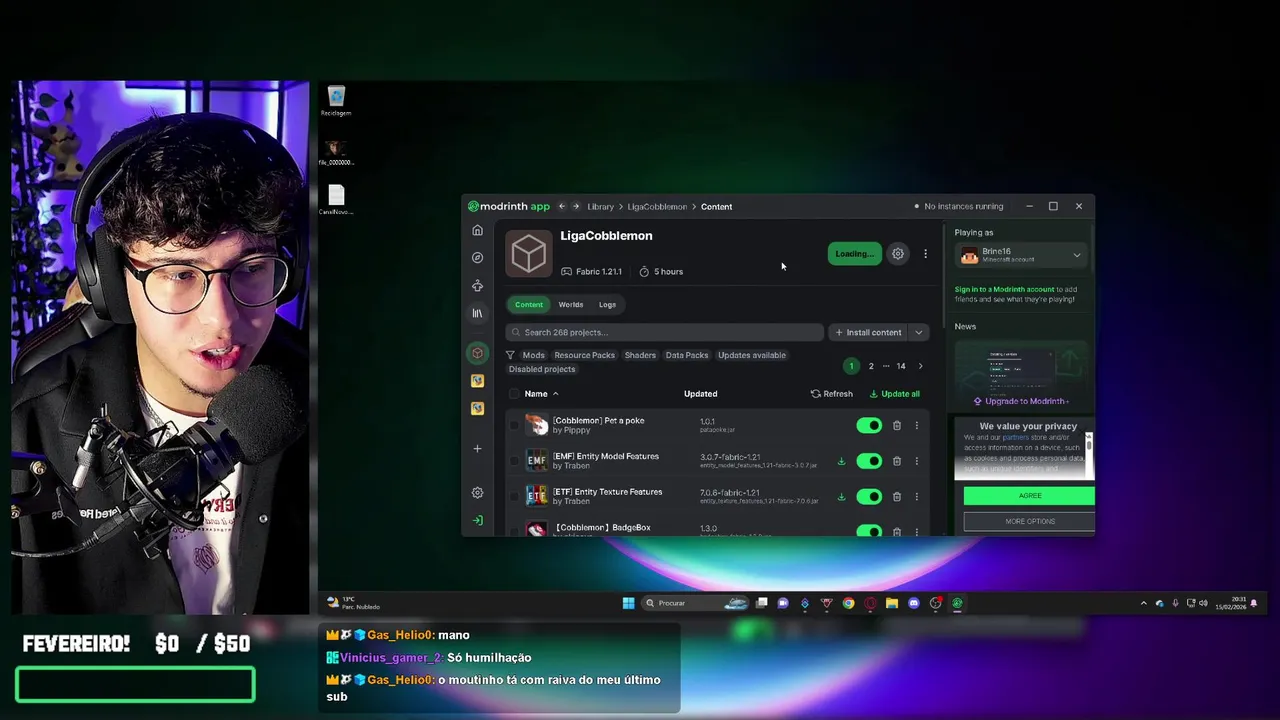The width and height of the screenshot is (1280, 720).
Task: Open the Library icon in the sidebar
Action: 477,313
